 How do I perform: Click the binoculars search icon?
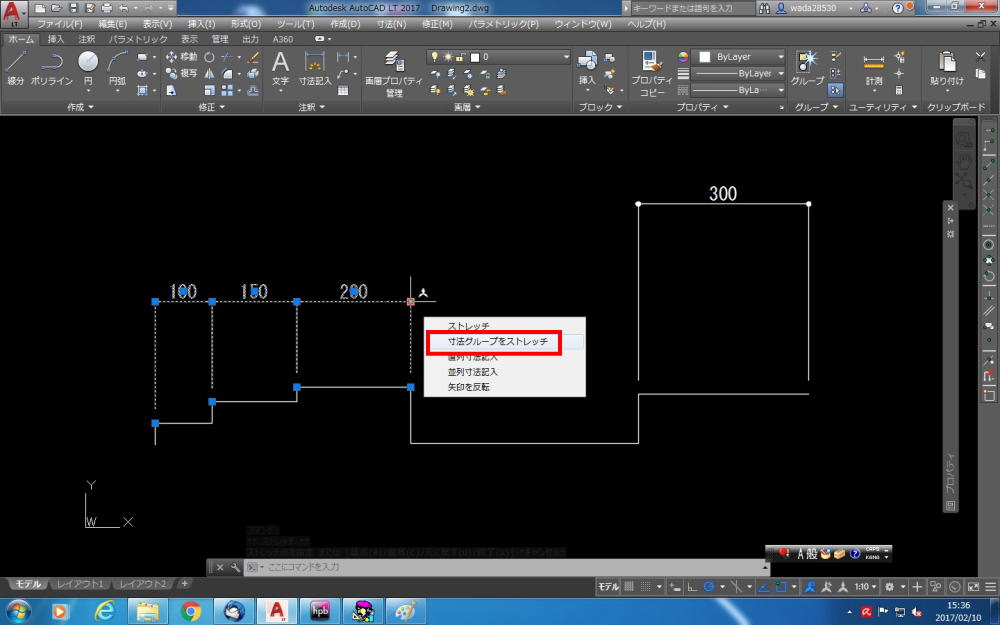tap(764, 8)
